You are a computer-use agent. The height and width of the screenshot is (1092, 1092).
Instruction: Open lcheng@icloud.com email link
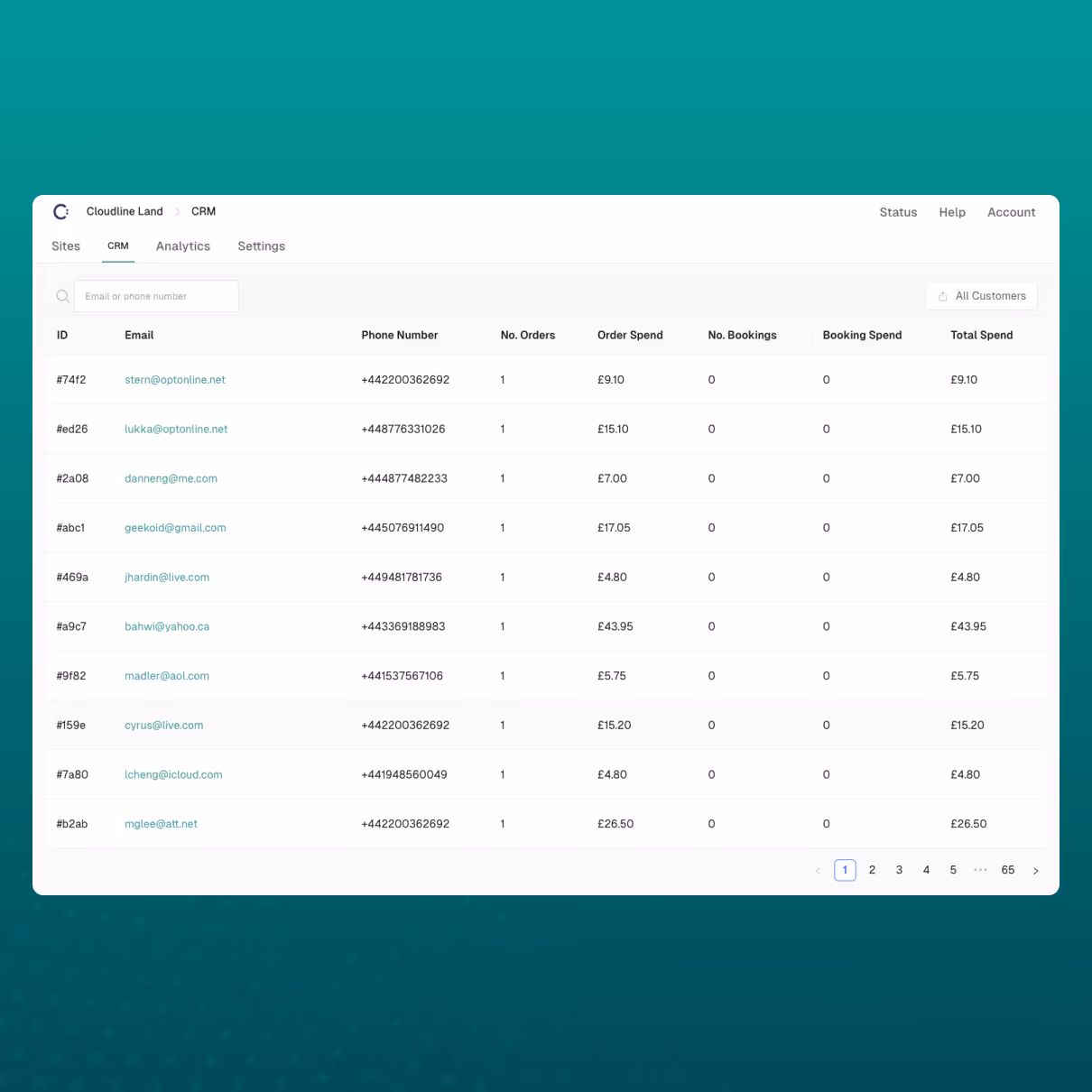[173, 774]
